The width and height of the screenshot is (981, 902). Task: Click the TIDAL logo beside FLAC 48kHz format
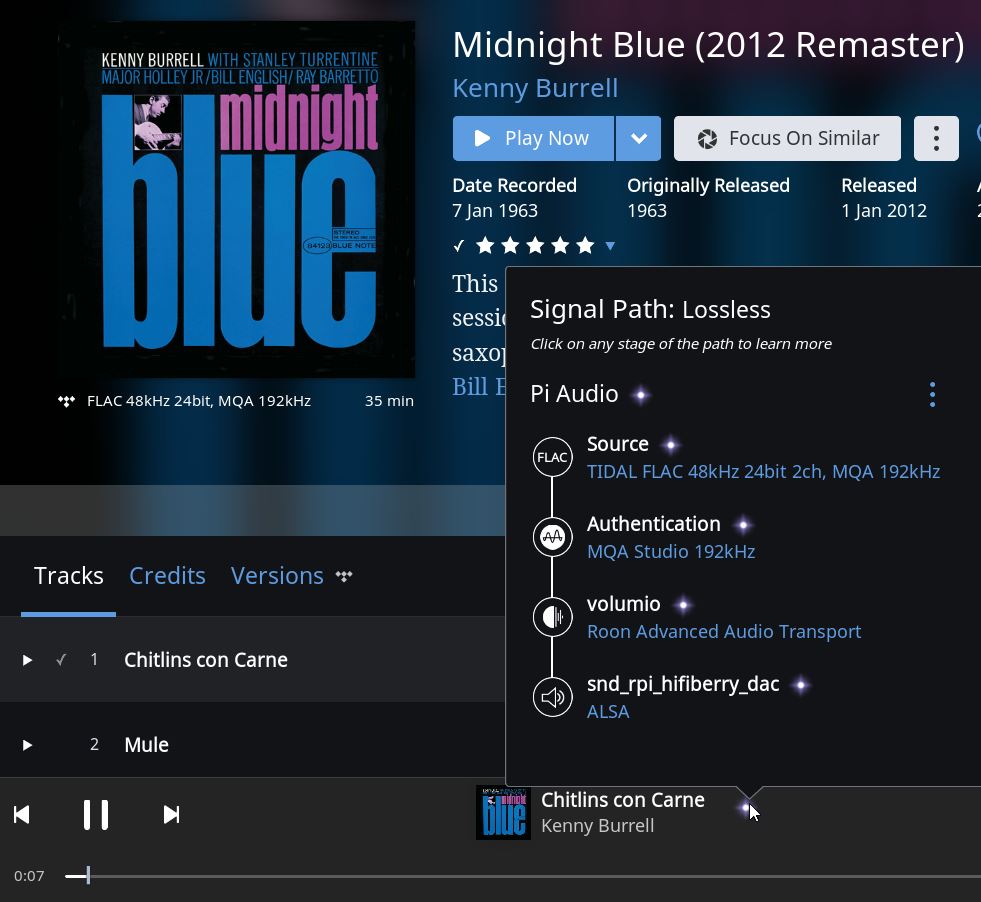click(66, 401)
